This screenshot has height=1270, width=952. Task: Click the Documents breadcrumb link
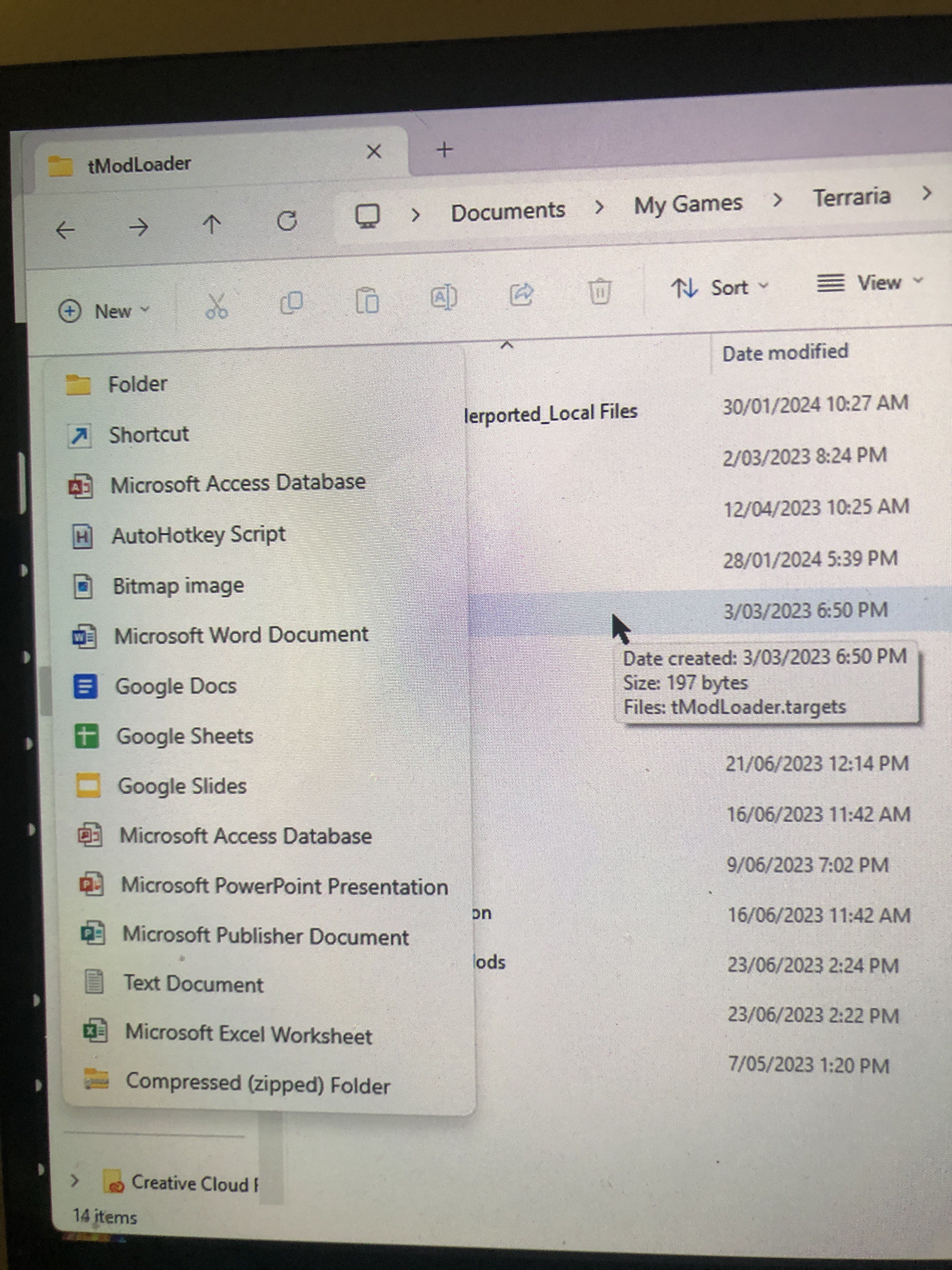508,211
